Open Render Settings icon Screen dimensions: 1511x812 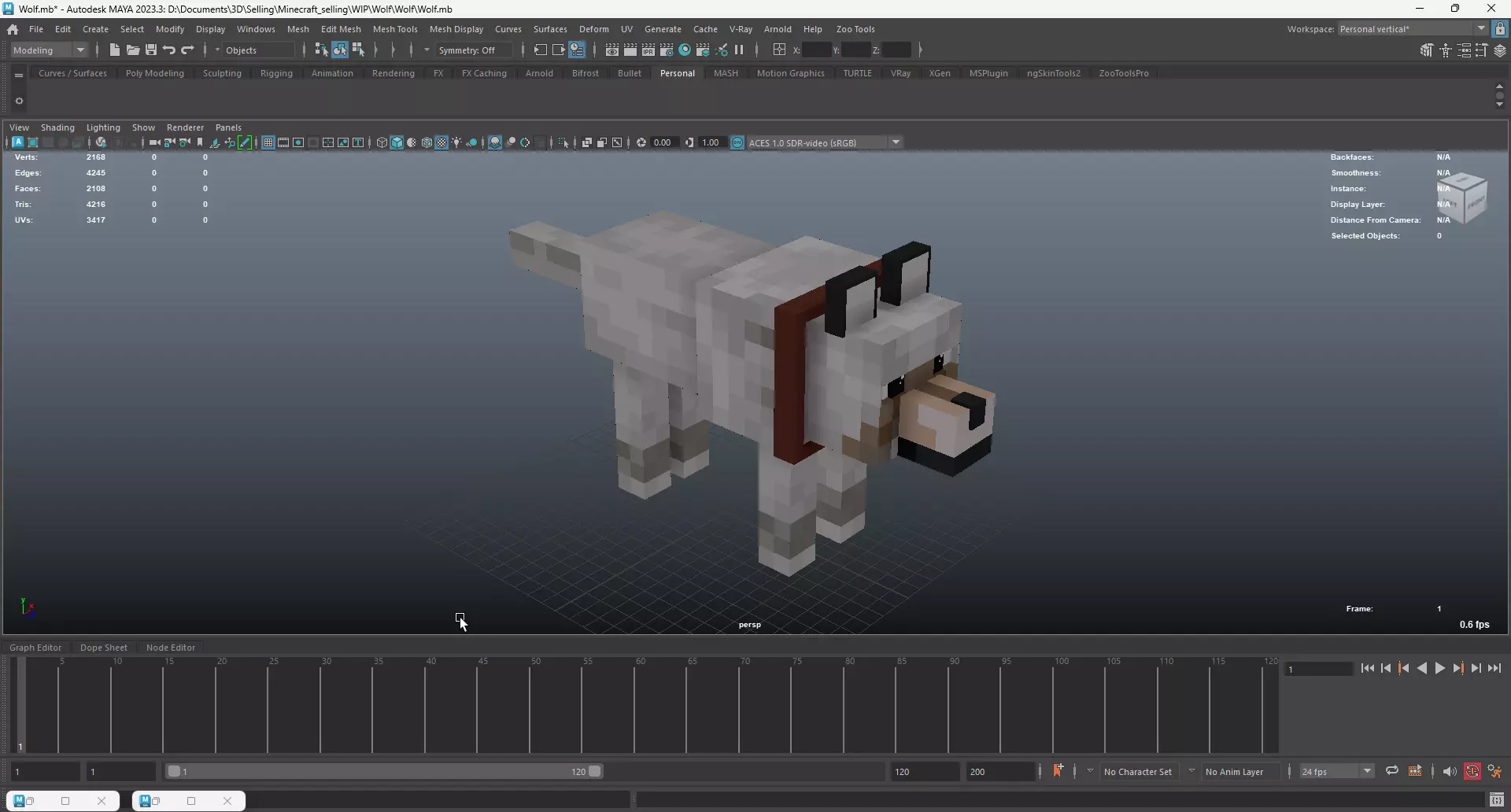click(667, 50)
